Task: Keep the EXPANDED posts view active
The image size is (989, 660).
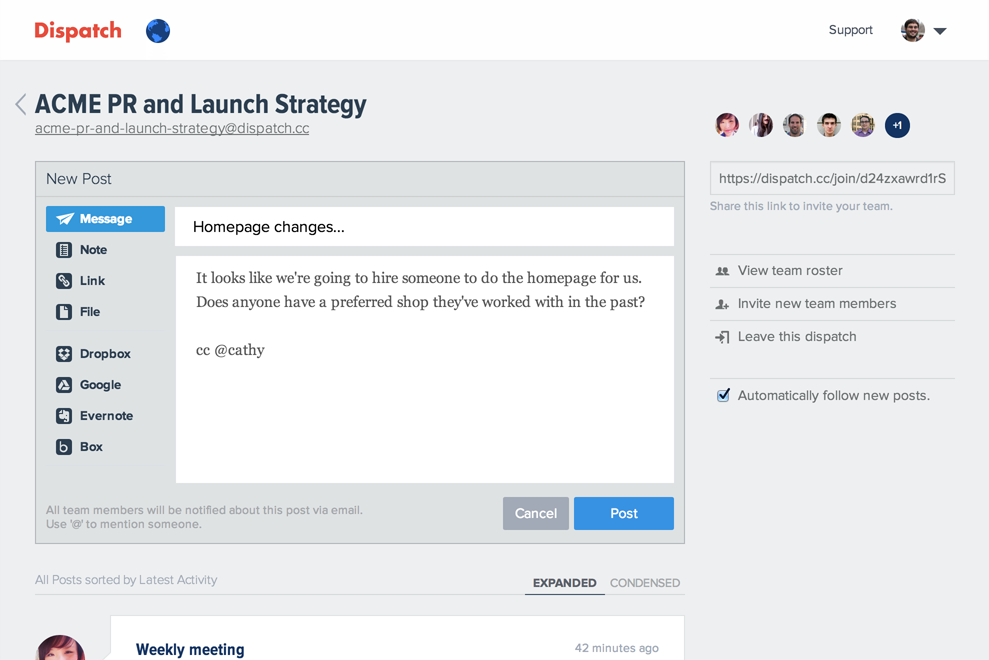Action: (564, 583)
